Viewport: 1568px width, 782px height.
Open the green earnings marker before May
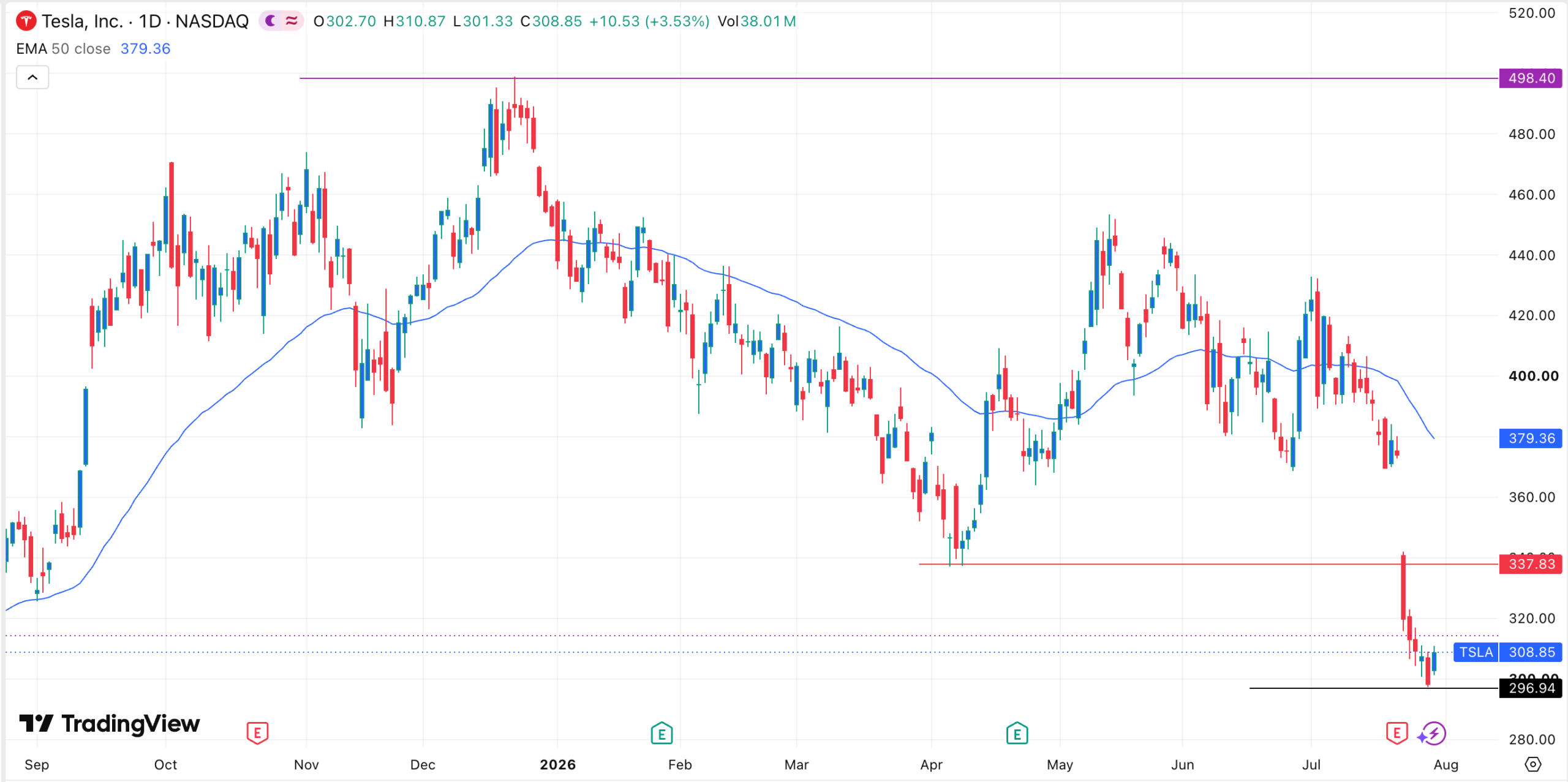click(1017, 732)
